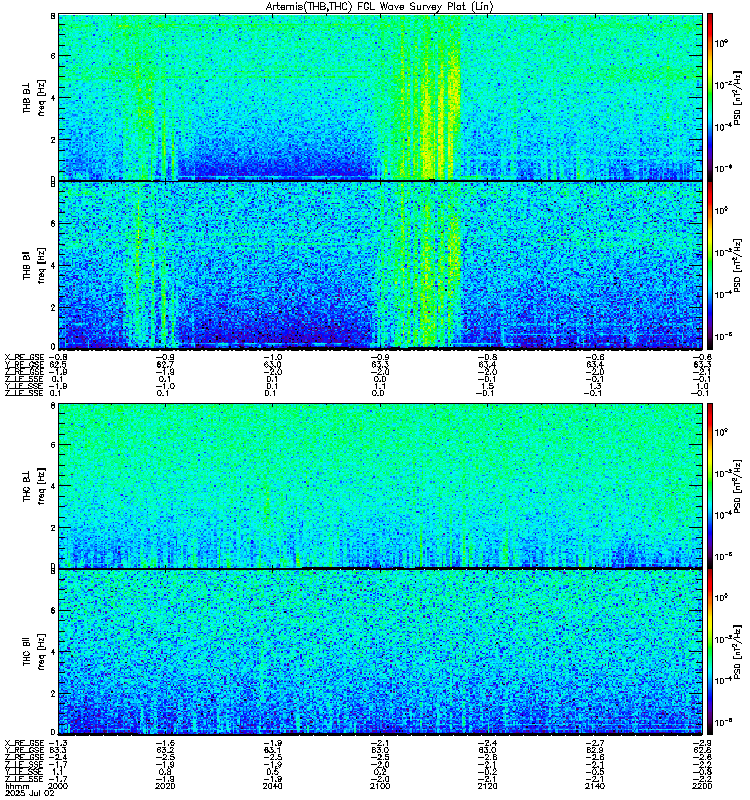The image size is (750, 800).
Task: Select the THC B-perpendicular spectrogram panel
Action: 380,486
